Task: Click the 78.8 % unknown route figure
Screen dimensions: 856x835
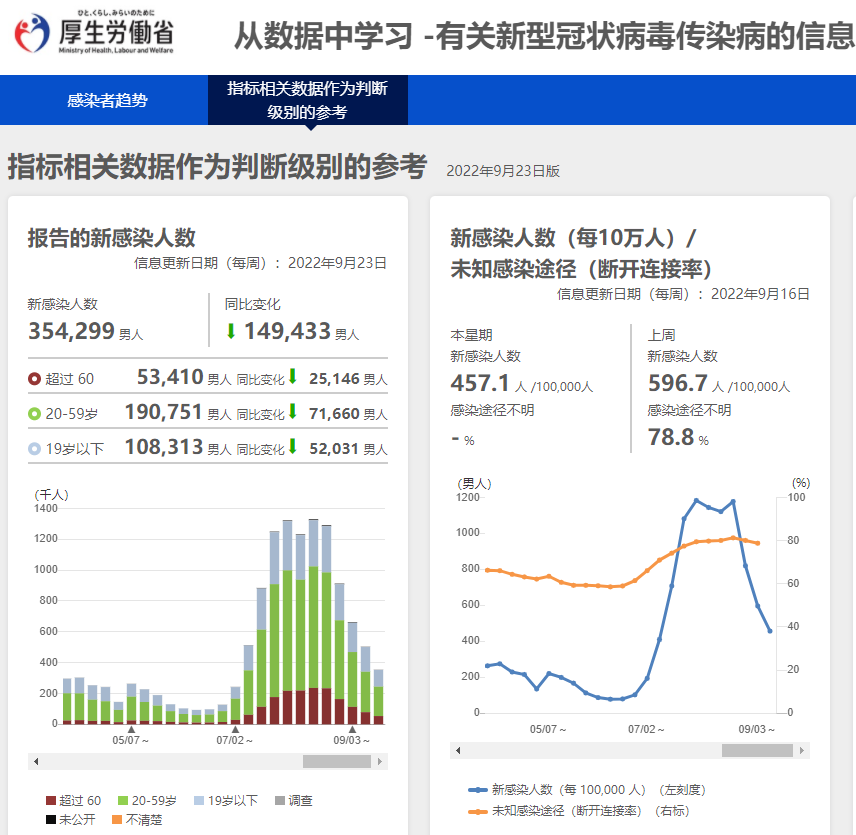Action: [x=678, y=437]
